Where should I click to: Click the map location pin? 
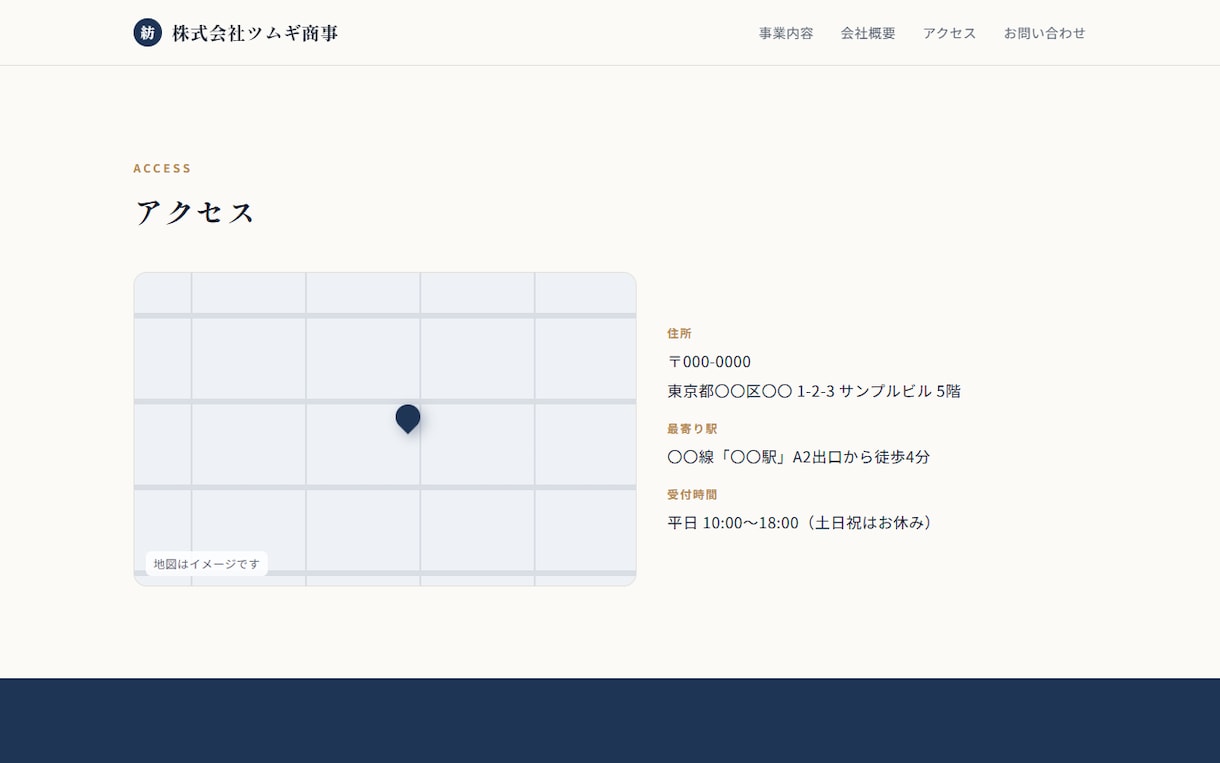point(408,418)
